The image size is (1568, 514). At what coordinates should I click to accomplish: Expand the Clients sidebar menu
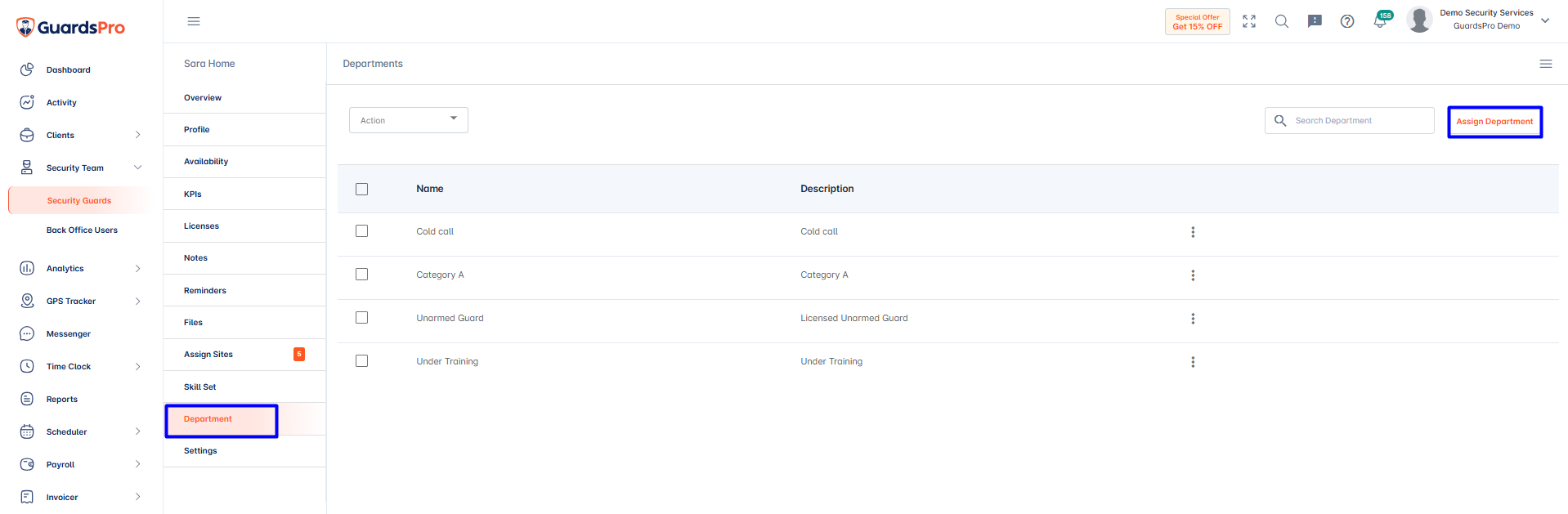click(x=81, y=135)
